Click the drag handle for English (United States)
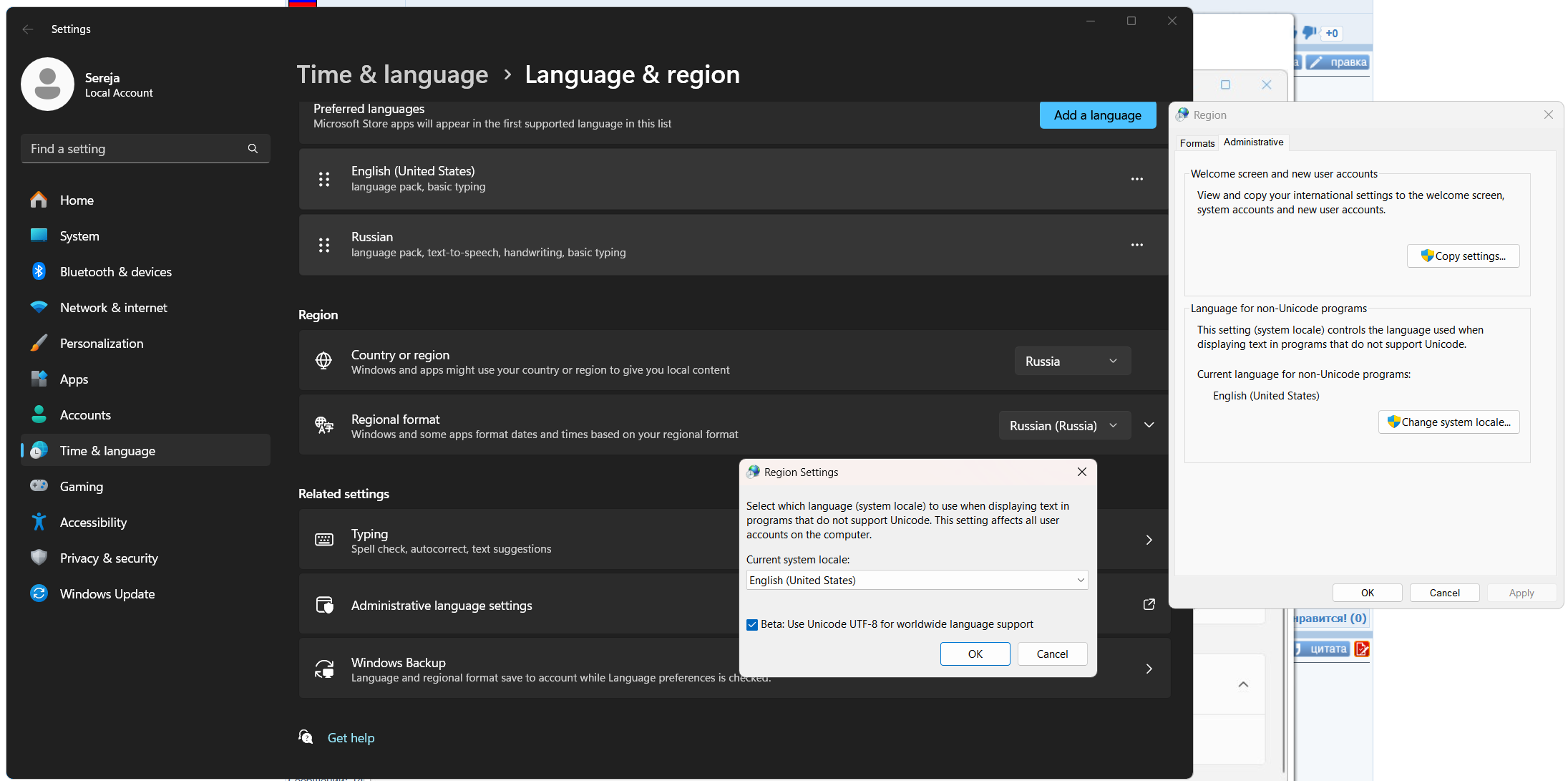This screenshot has height=781, width=1568. [x=324, y=179]
